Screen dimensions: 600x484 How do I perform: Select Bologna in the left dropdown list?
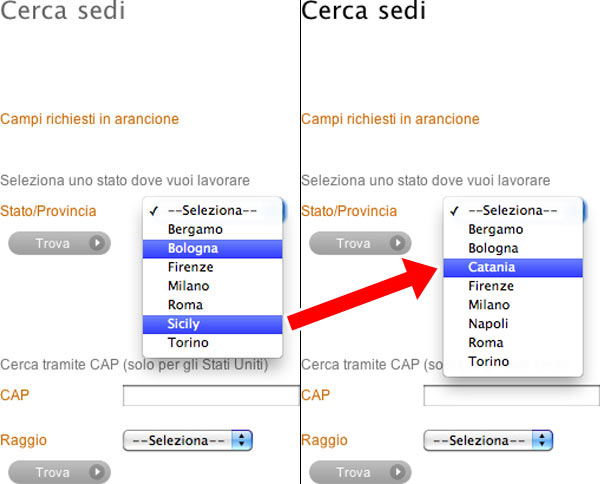(212, 248)
